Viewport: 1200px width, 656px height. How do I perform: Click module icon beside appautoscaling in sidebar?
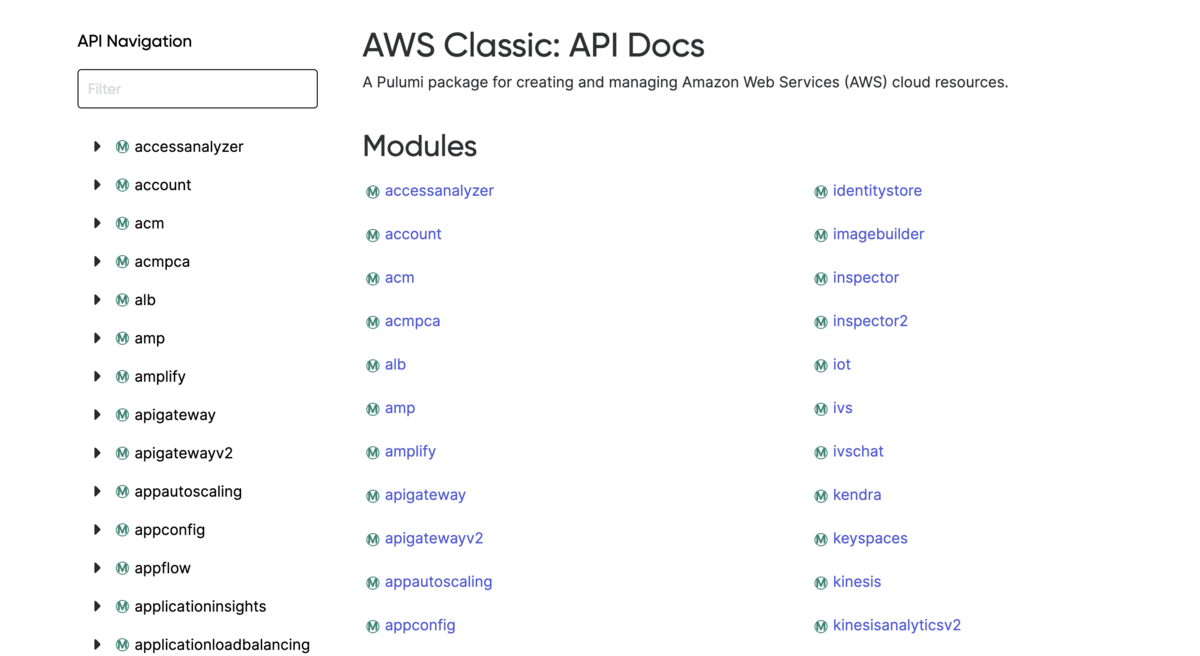122,492
